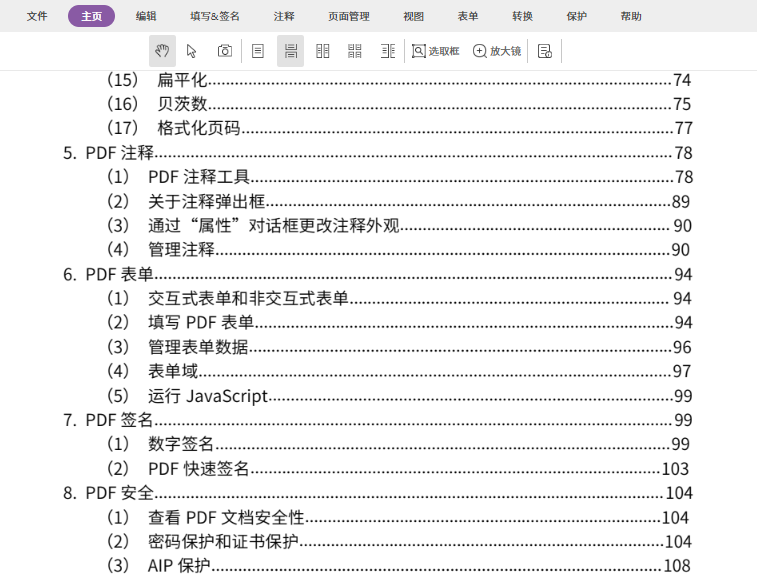Toggle continuous page scrolling view

pos(290,51)
